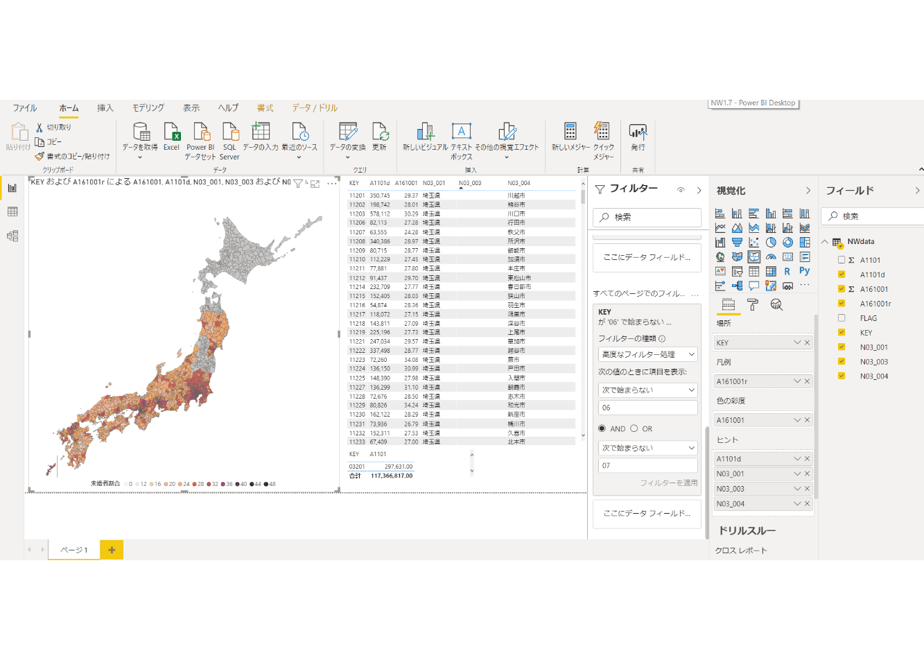The height and width of the screenshot is (660, 924).
Task: Click the Format Painter (書式のコピー/貼り付け) icon
Action: 39,156
